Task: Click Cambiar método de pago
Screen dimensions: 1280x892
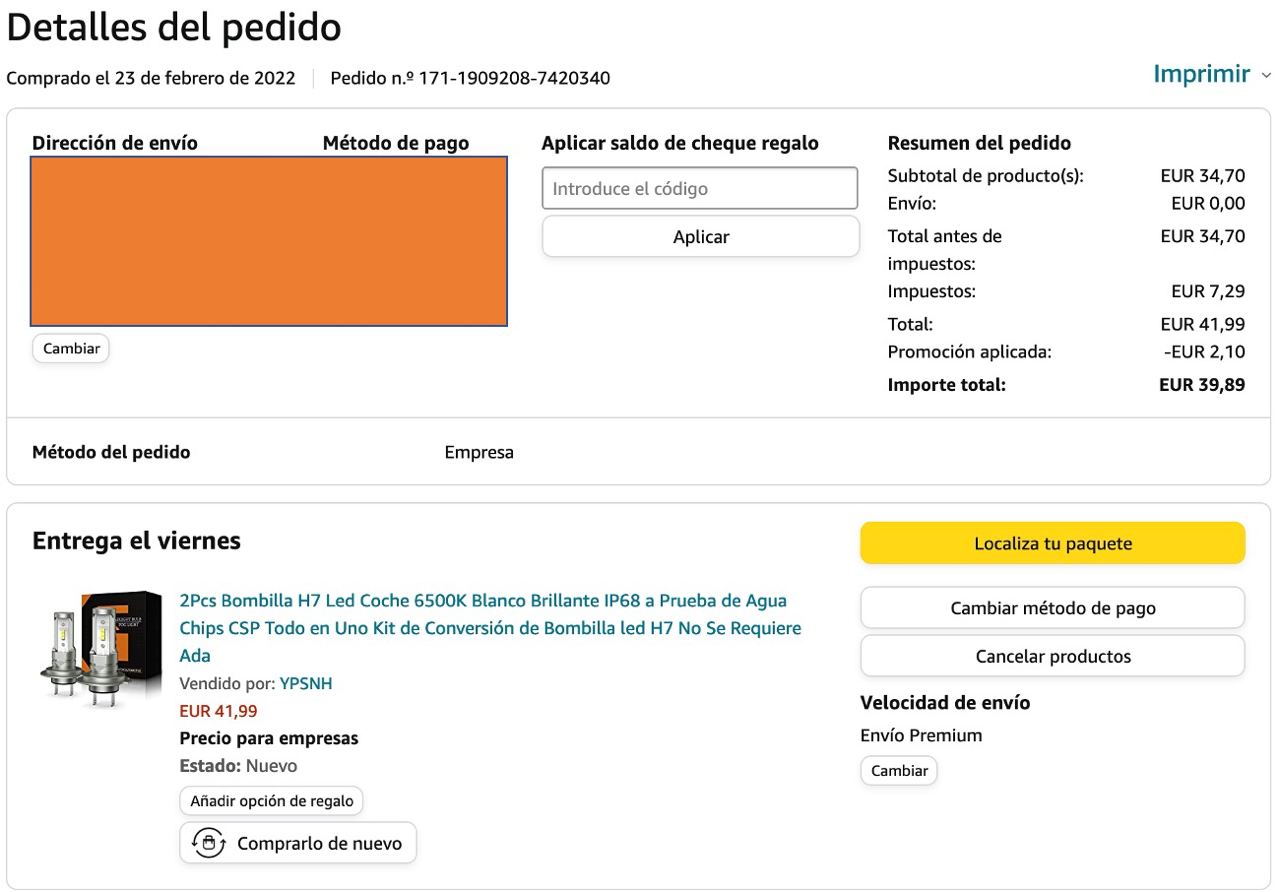Action: click(x=1052, y=608)
